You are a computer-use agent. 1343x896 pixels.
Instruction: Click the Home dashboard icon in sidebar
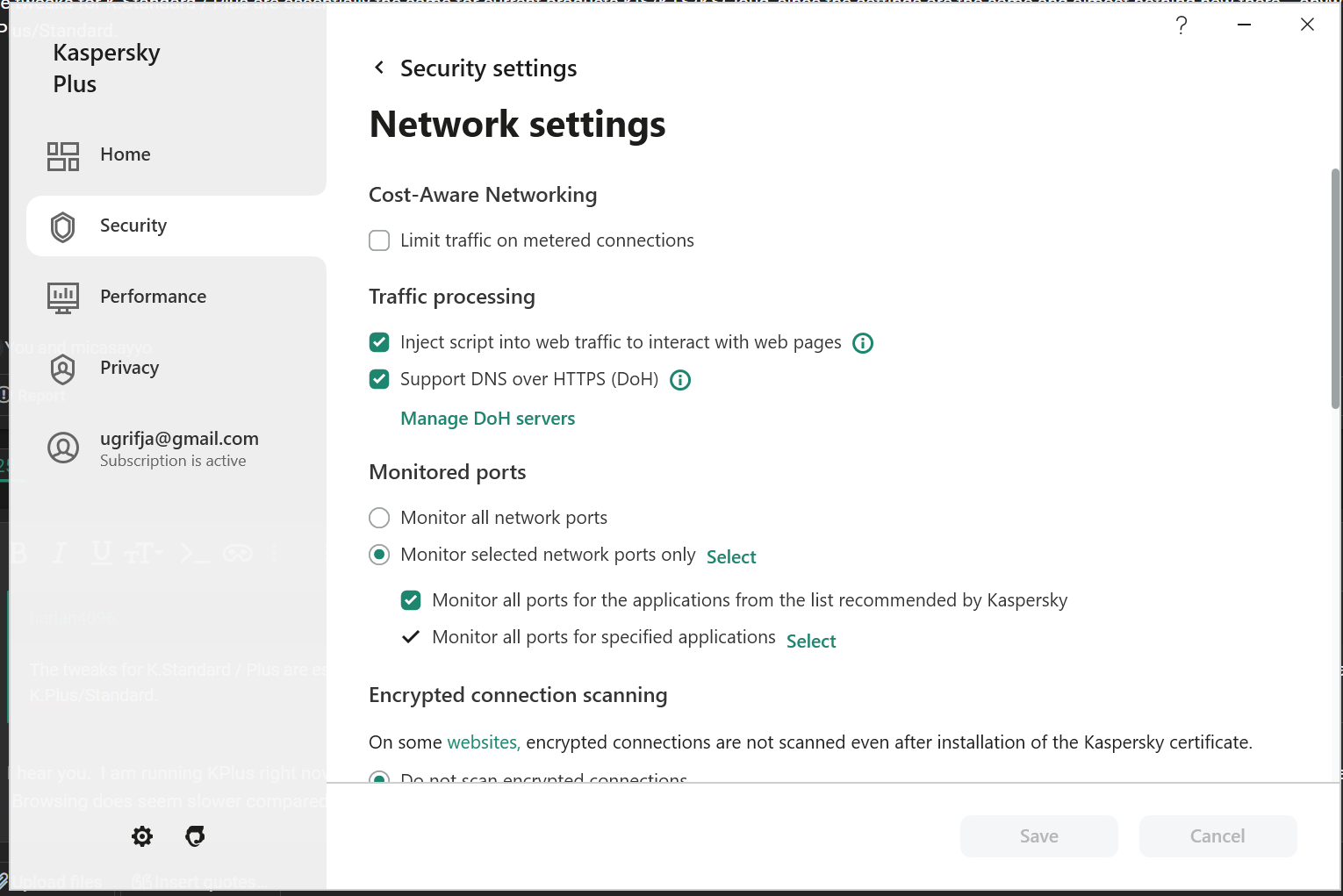63,156
